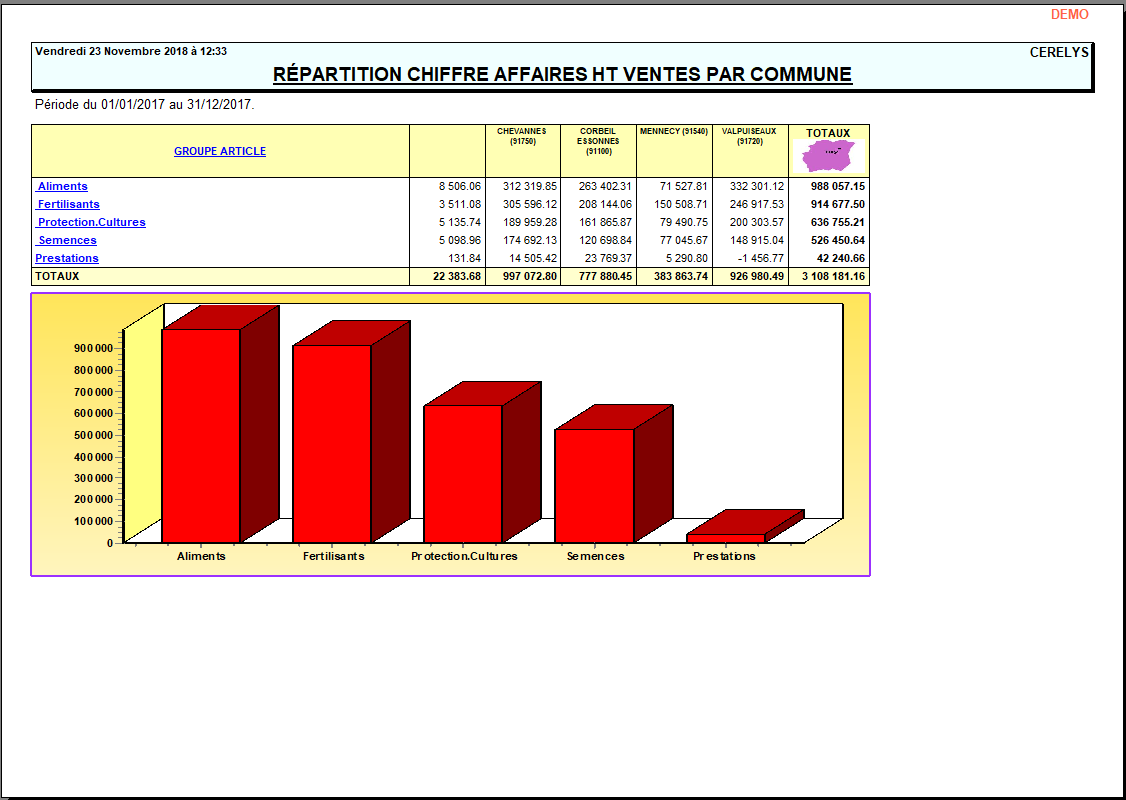This screenshot has width=1126, height=800.
Task: Select the TOTAUX row label at bottom
Action: pyautogui.click(x=57, y=276)
